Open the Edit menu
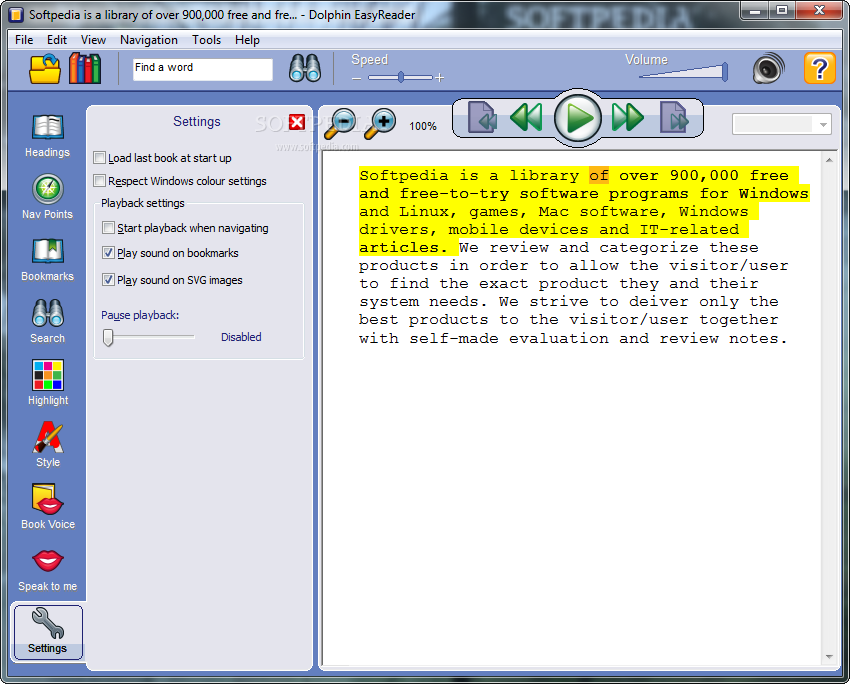The height and width of the screenshot is (684, 850). [x=57, y=40]
